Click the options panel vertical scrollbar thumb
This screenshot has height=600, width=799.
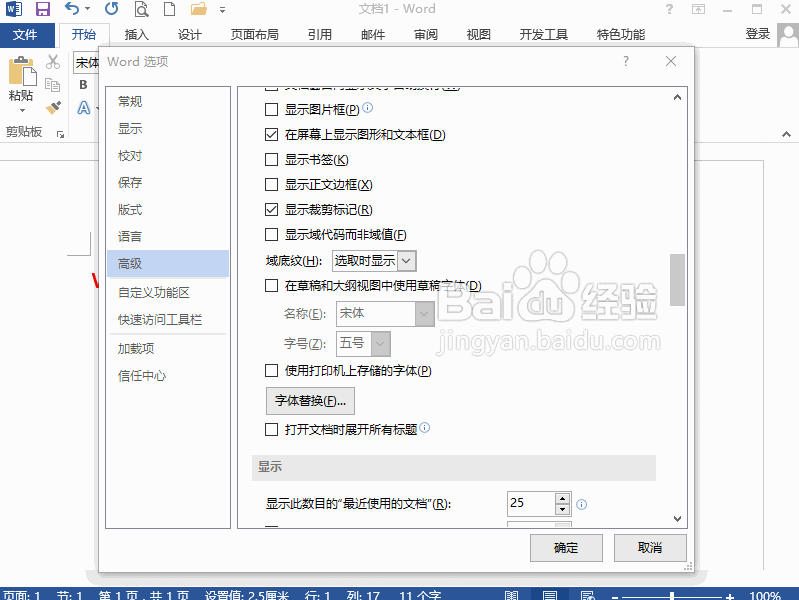[x=677, y=280]
